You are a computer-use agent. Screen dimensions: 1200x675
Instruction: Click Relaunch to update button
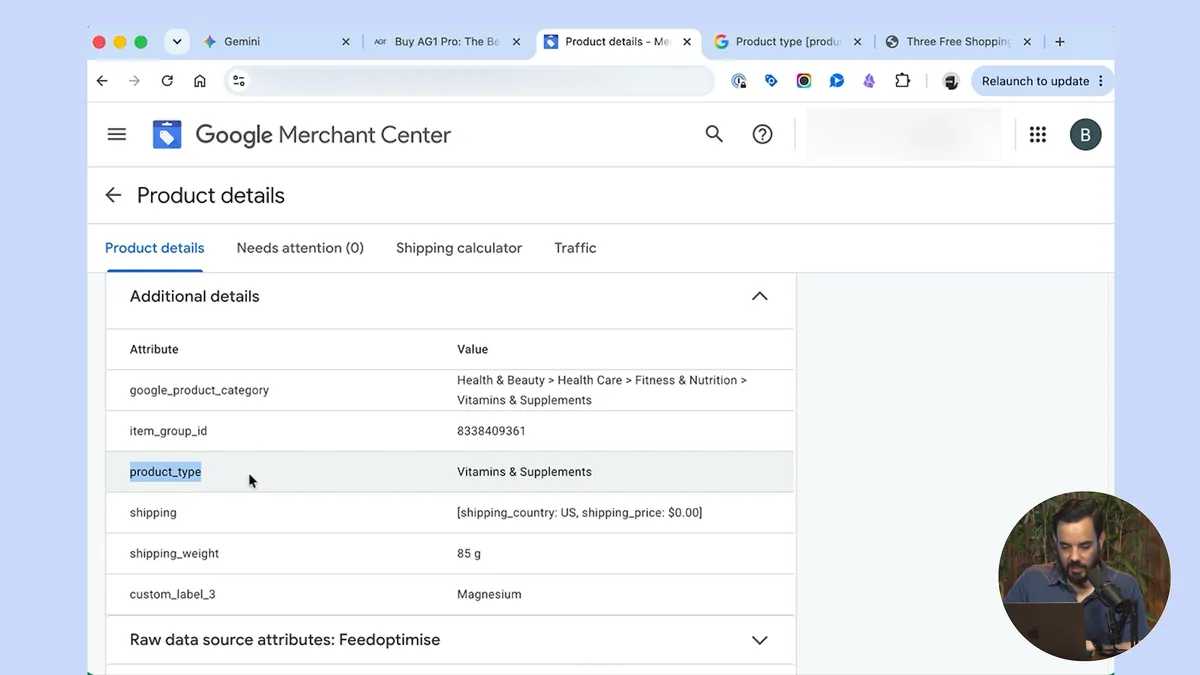1042,81
